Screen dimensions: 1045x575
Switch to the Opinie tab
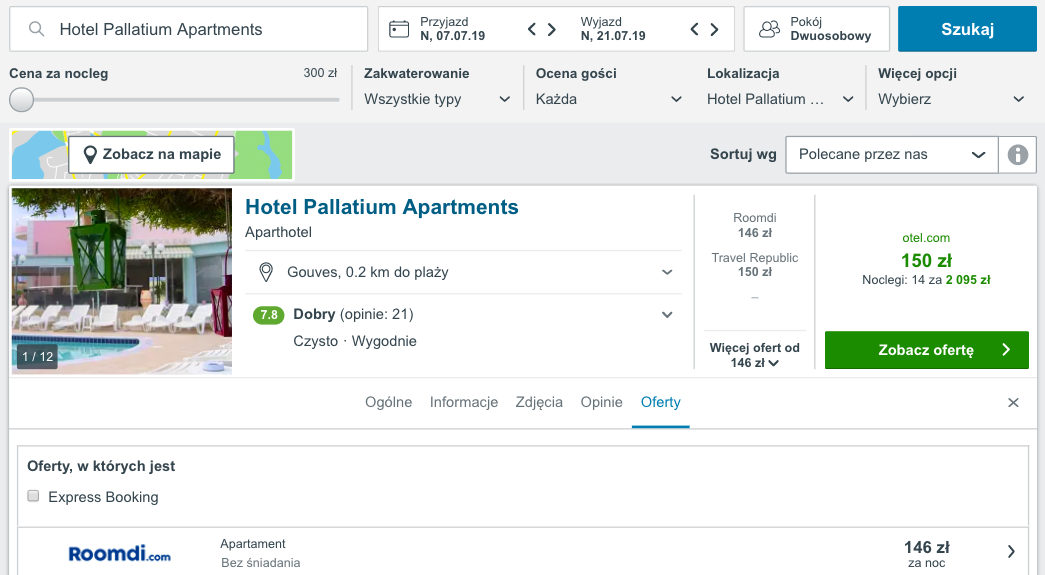click(601, 402)
